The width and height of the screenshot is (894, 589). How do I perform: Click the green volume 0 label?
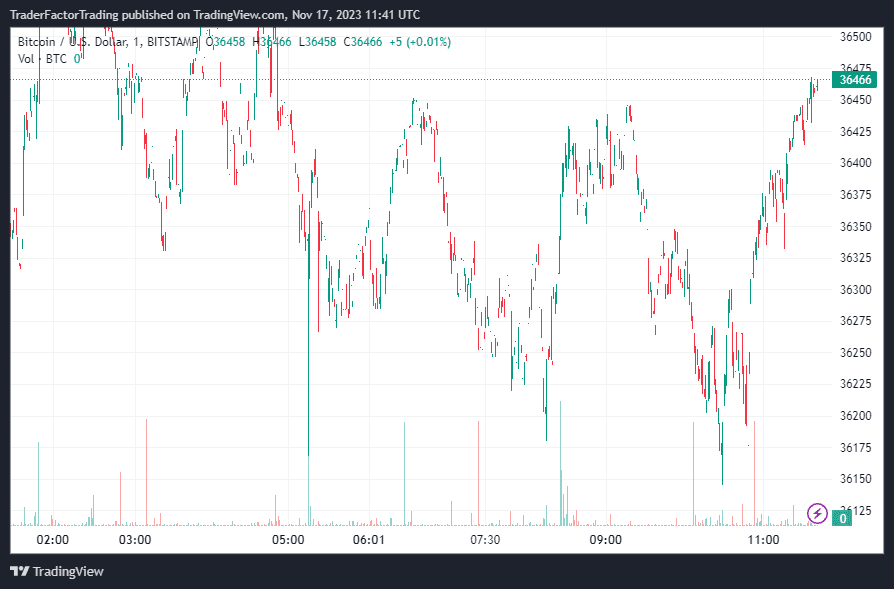(843, 518)
